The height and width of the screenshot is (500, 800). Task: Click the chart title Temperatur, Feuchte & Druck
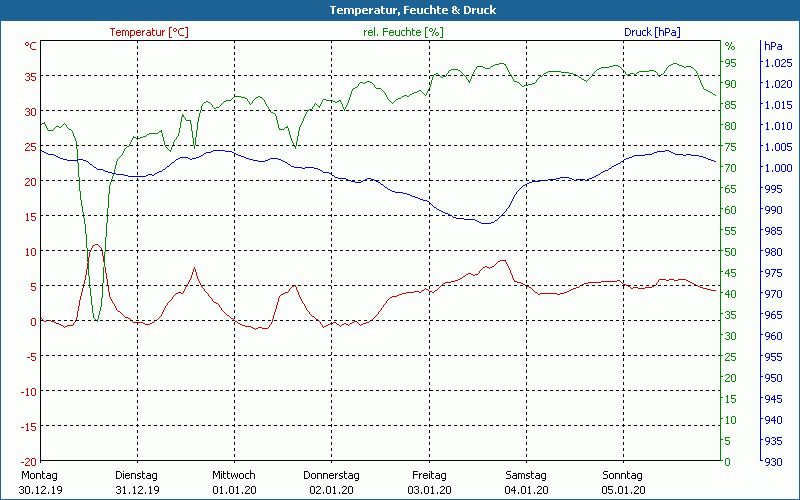(399, 10)
